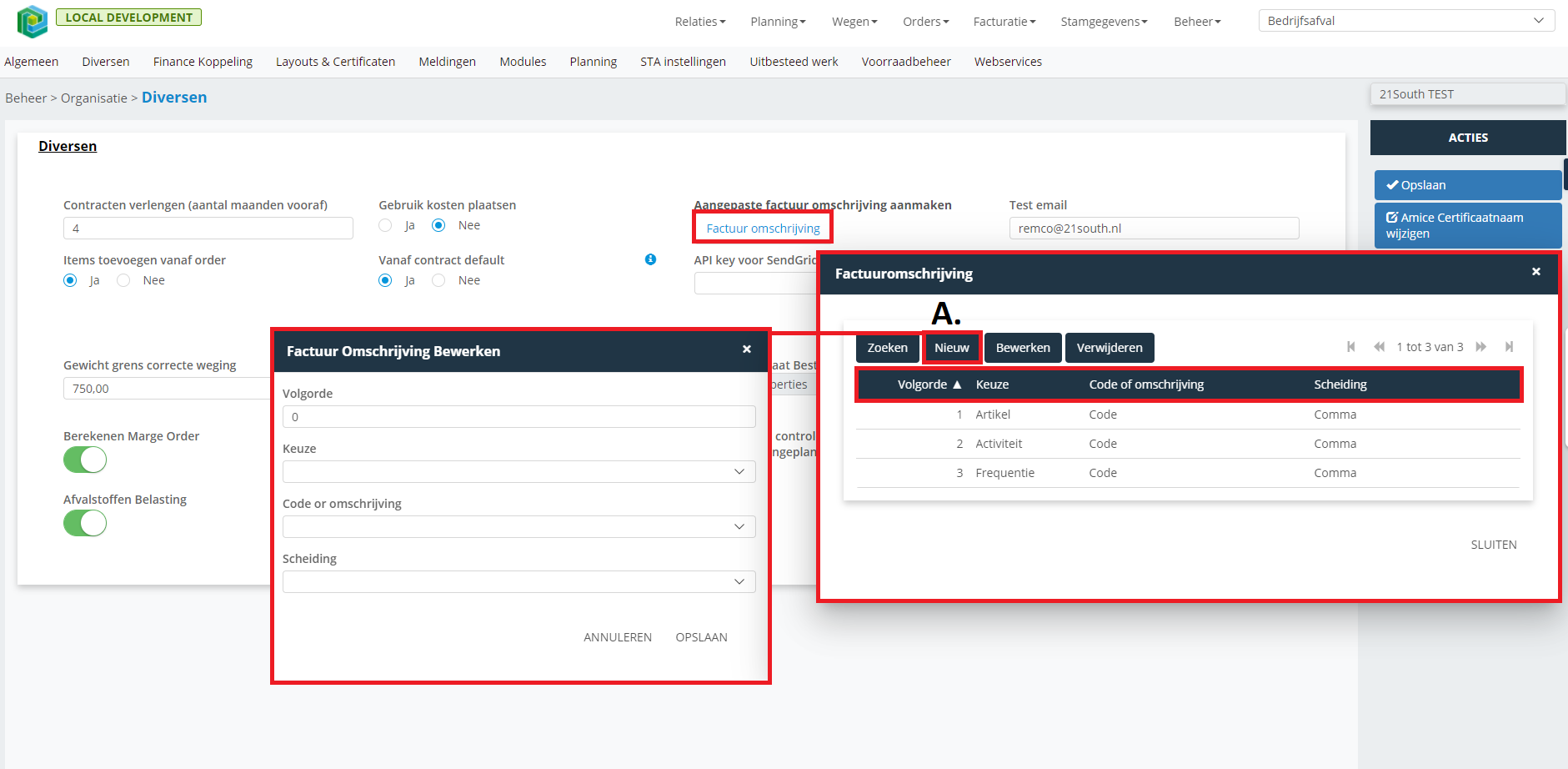Image resolution: width=1568 pixels, height=769 pixels.
Task: Toggle Berekenen Marge Order switch
Action: point(85,460)
